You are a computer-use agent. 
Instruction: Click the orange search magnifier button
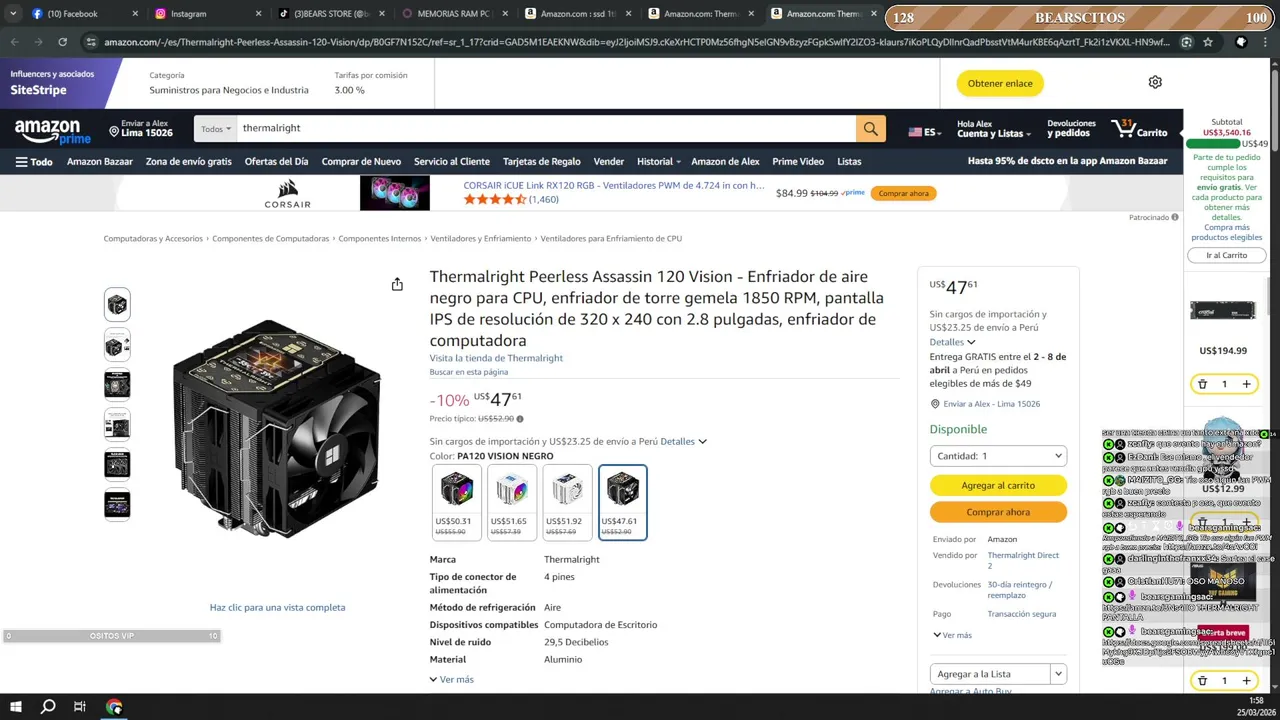pyautogui.click(x=870, y=128)
